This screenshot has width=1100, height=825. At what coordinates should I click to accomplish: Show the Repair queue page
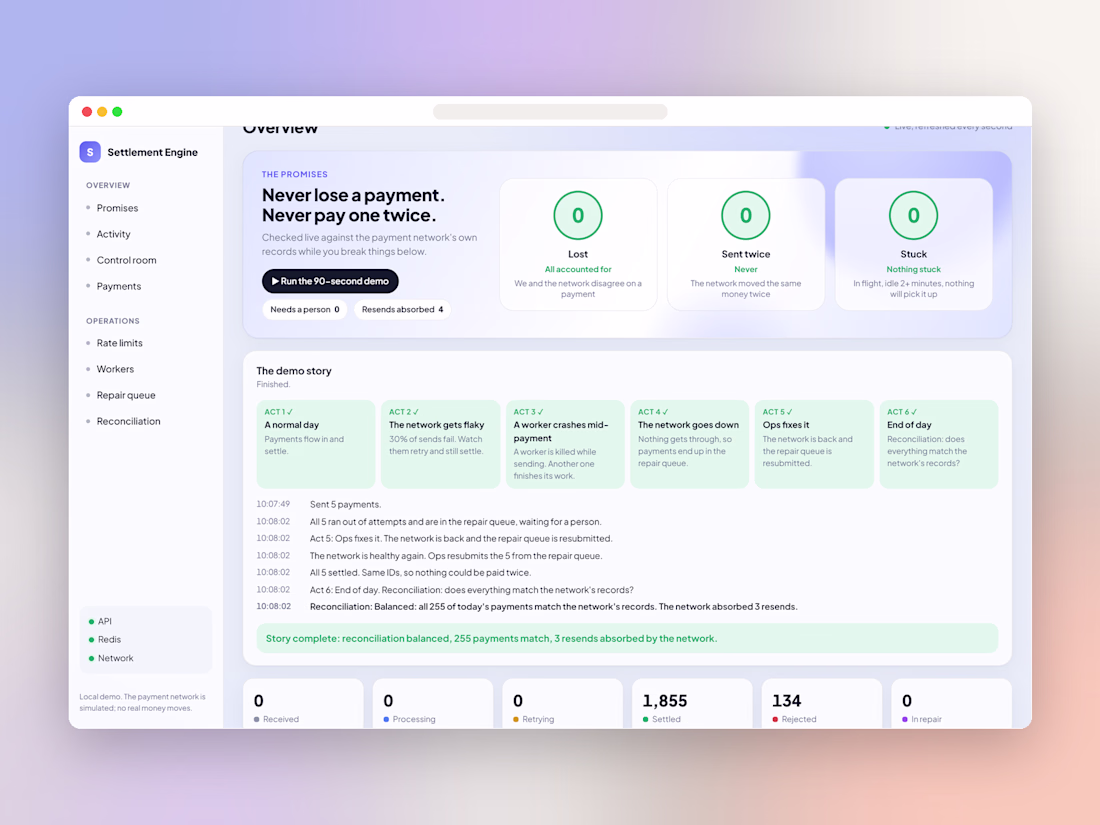[x=126, y=395]
